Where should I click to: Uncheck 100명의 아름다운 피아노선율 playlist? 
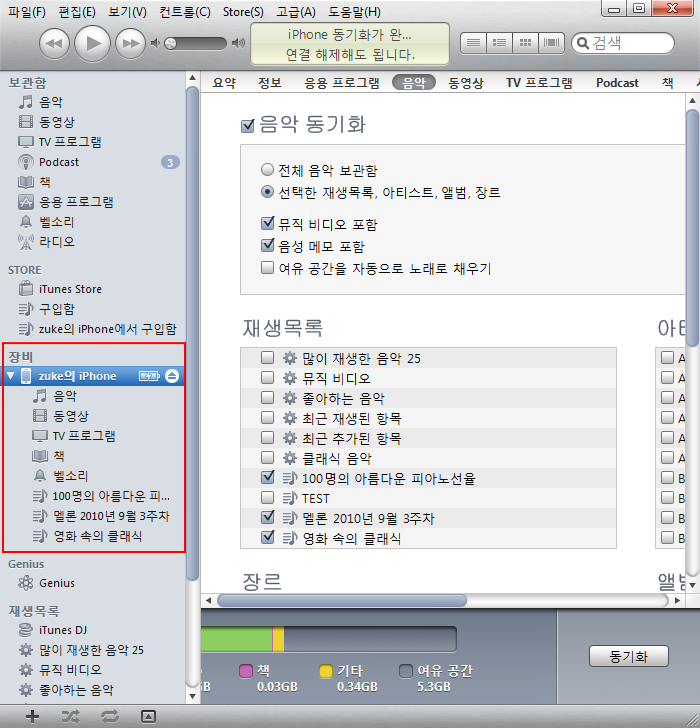(267, 477)
